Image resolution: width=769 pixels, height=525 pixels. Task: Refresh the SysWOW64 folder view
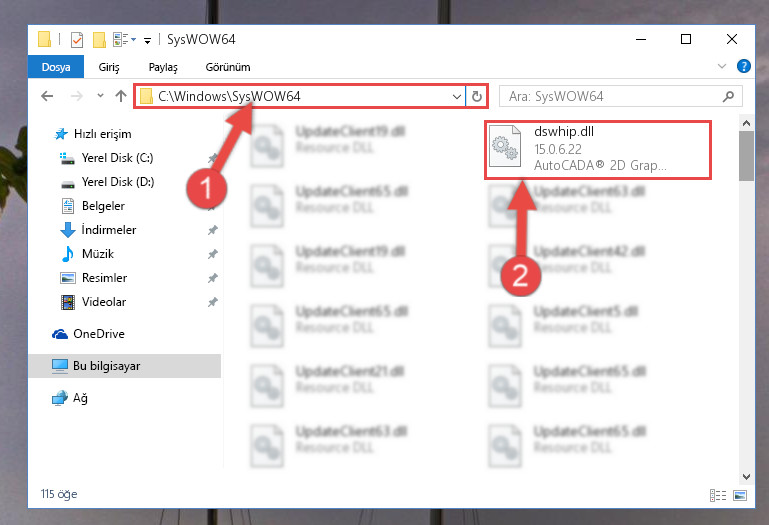point(477,96)
